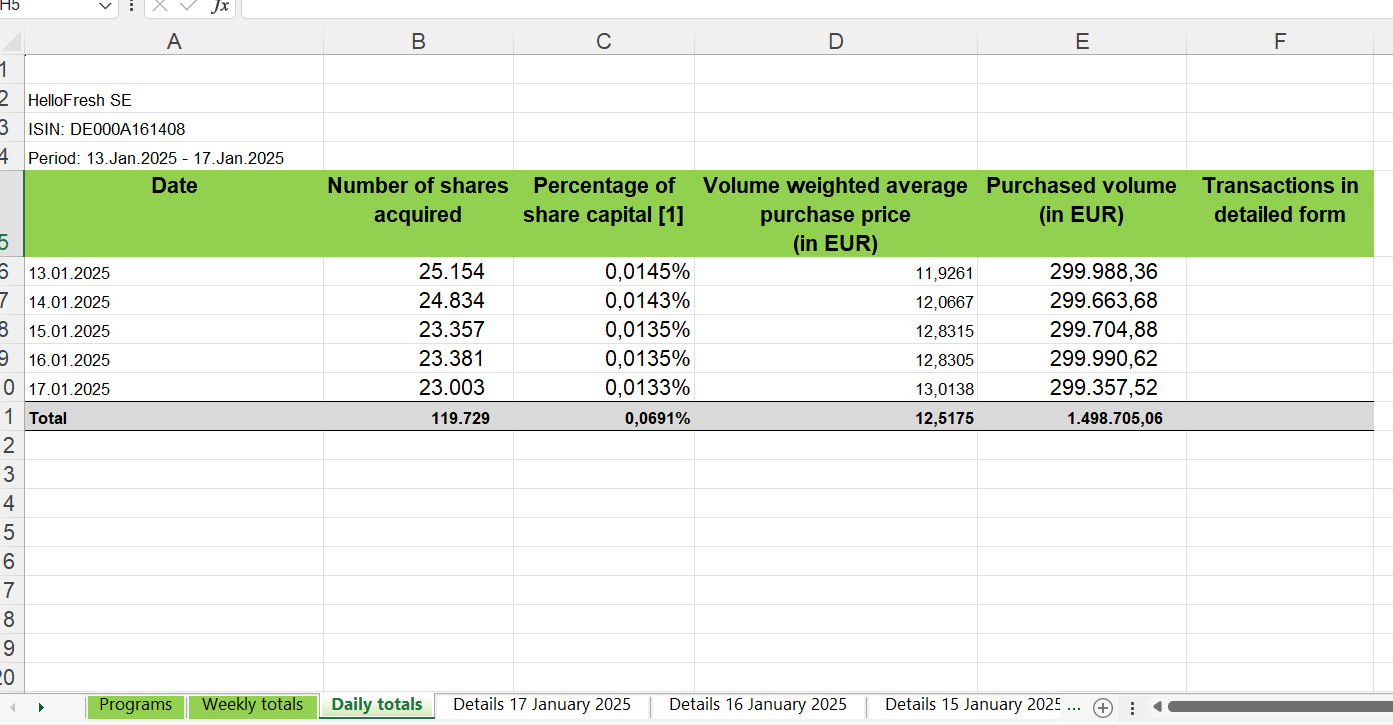Switch to the Programs sheet tab
Screen dimensions: 1393x725
pos(136,705)
